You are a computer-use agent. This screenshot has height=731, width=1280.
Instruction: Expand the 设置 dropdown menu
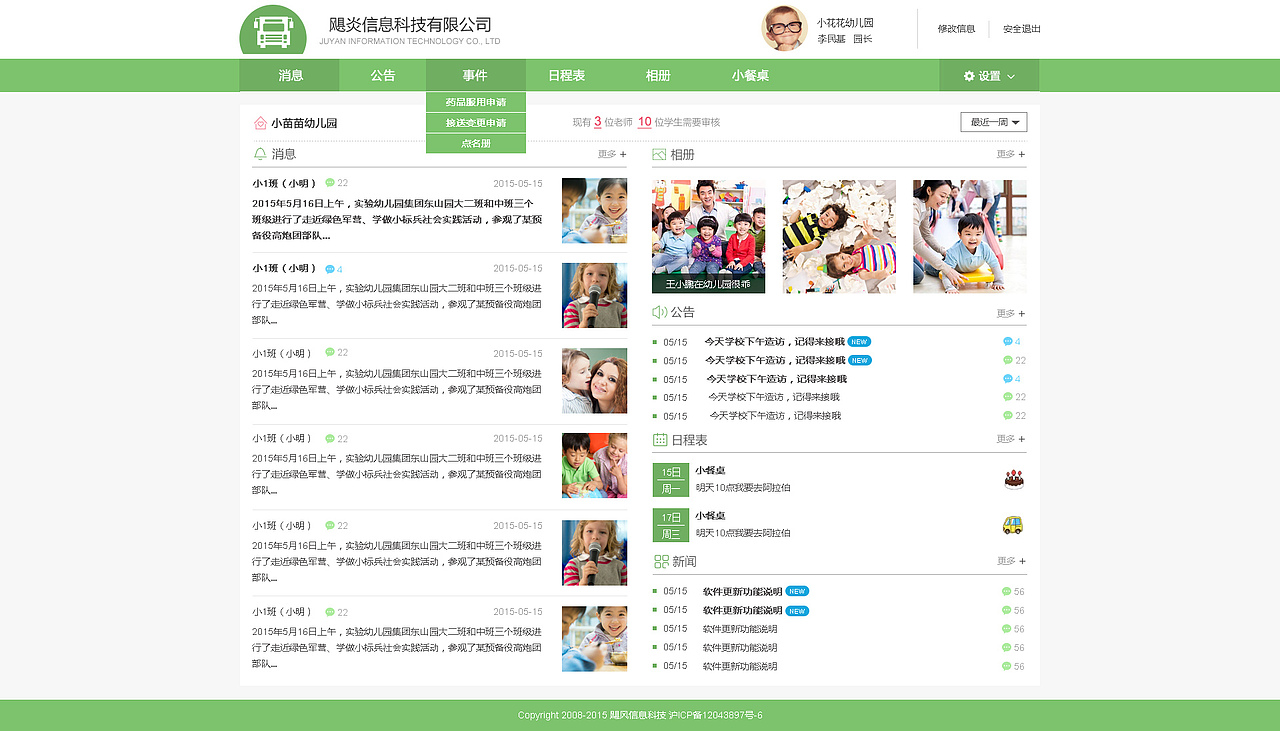(989, 76)
